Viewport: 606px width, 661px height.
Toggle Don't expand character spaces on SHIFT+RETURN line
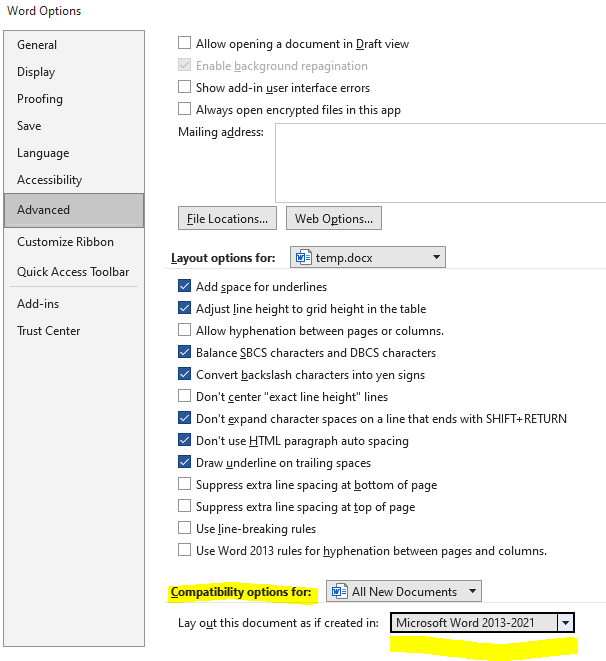coord(184,418)
